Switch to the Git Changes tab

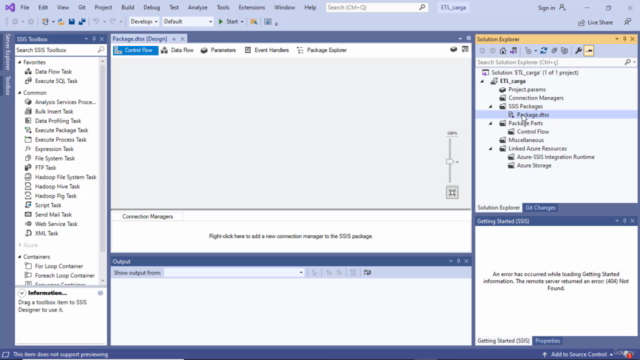click(540, 208)
